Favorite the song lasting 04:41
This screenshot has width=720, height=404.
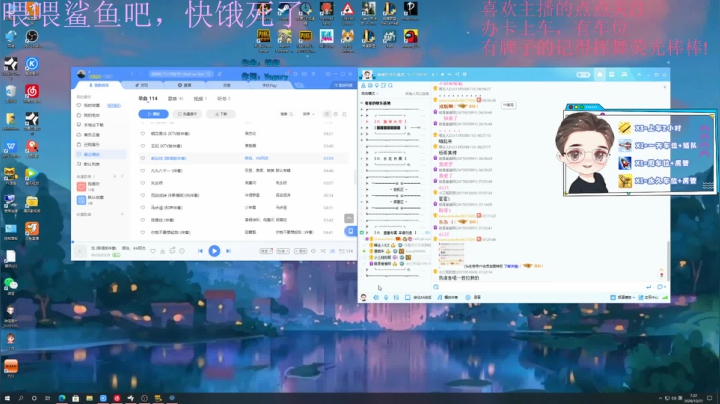coord(142,232)
